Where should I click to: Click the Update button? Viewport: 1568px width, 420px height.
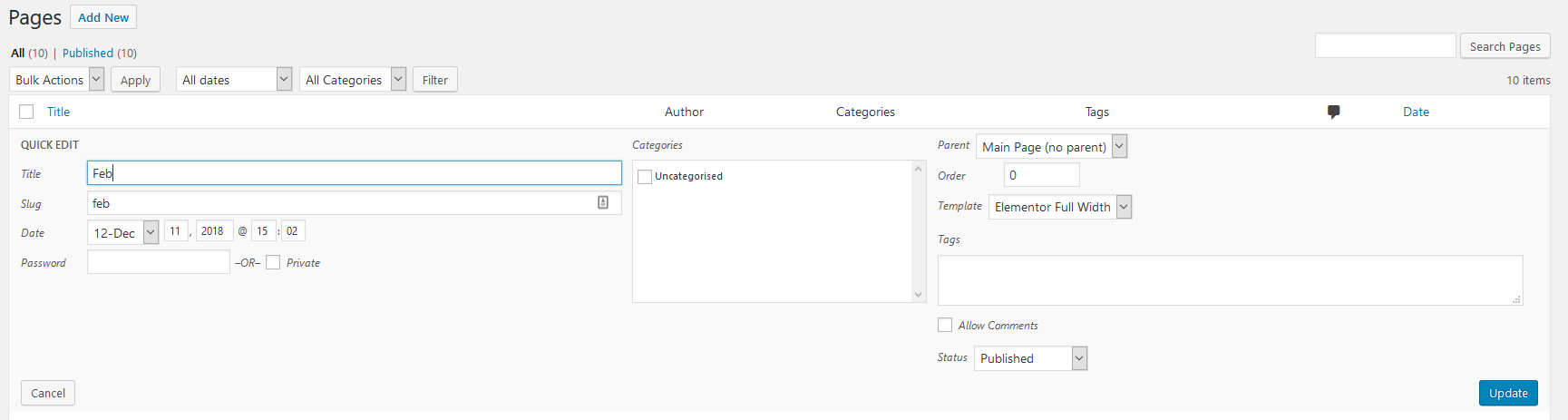click(x=1508, y=393)
